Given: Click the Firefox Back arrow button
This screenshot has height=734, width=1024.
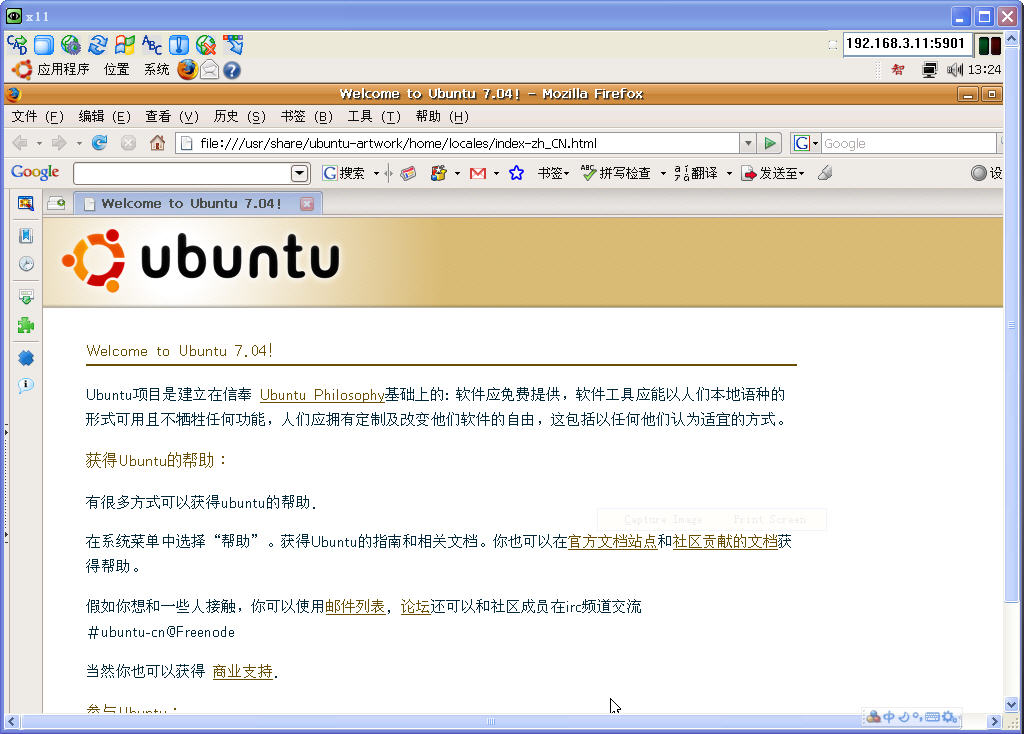Looking at the screenshot, I should 20,143.
